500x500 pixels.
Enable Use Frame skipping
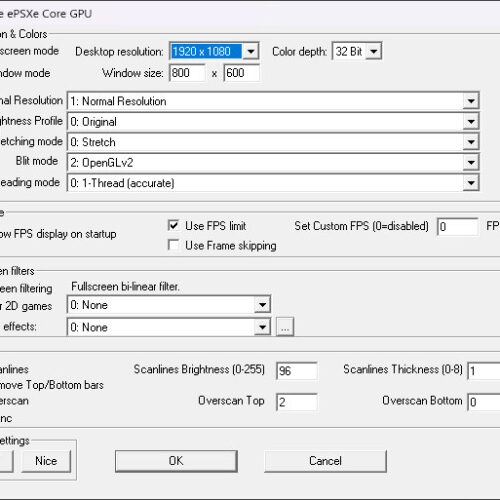coord(173,245)
